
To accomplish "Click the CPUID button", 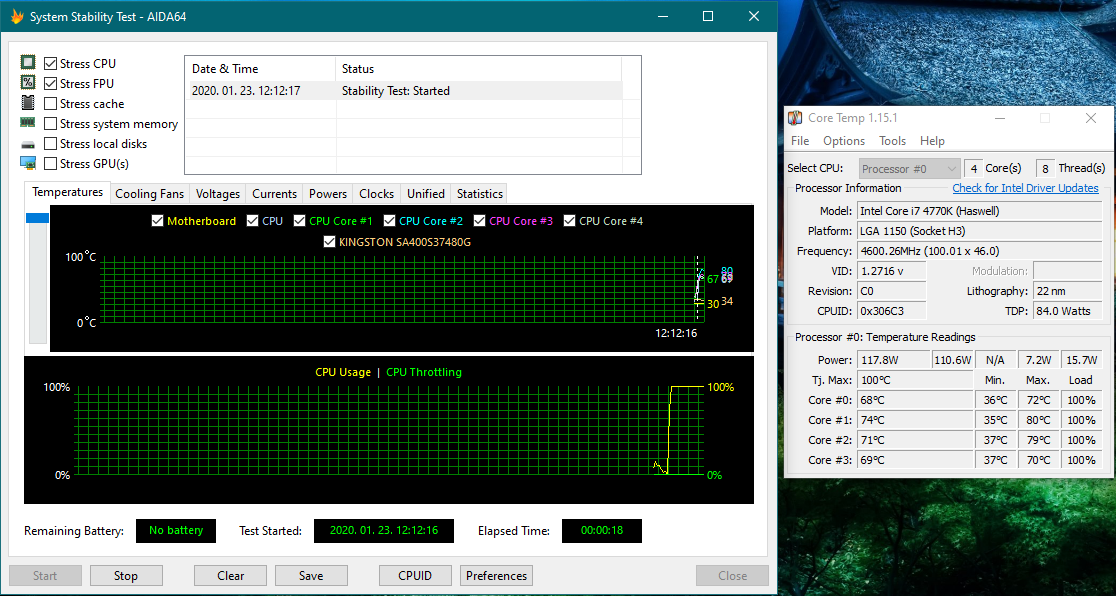I will (x=415, y=575).
